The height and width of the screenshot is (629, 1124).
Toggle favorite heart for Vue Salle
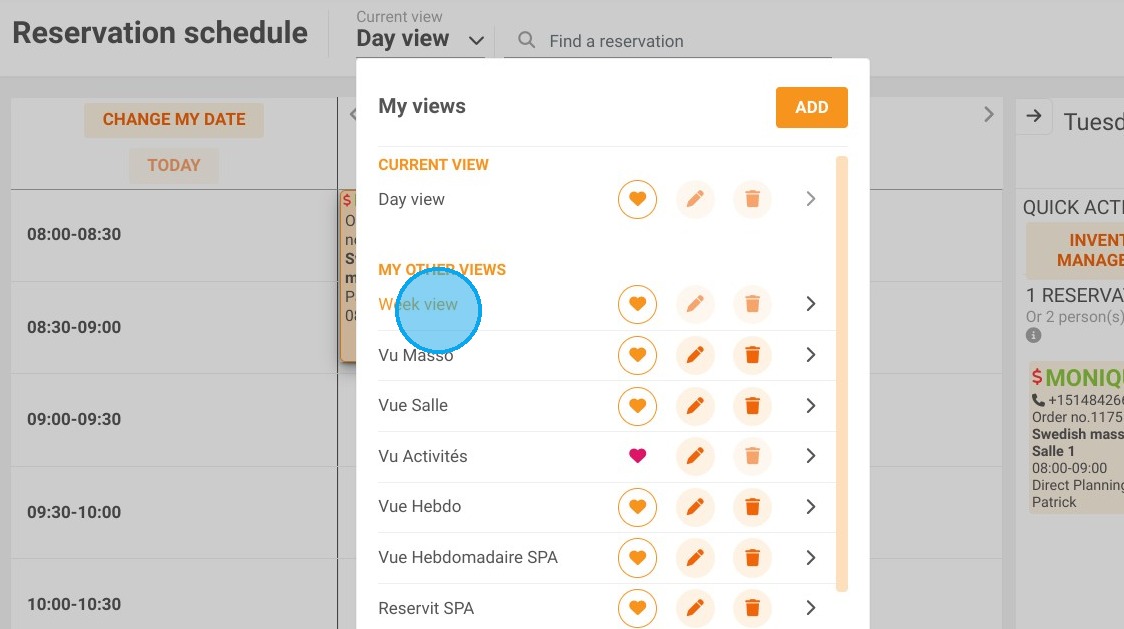click(x=637, y=406)
